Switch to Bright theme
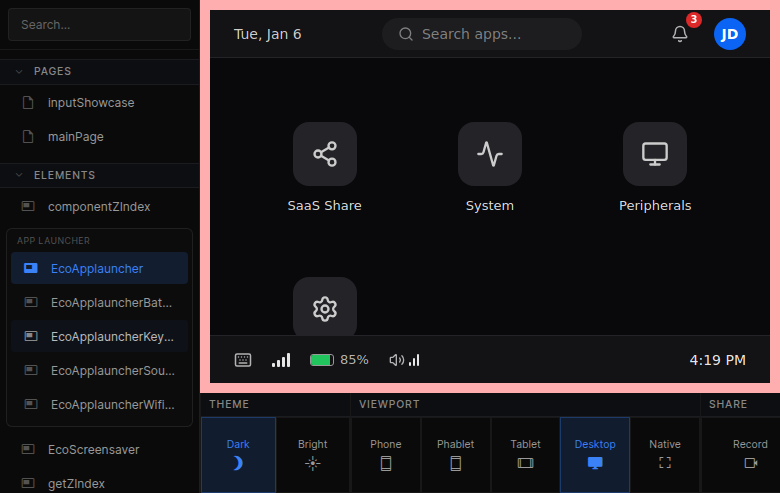 312,454
